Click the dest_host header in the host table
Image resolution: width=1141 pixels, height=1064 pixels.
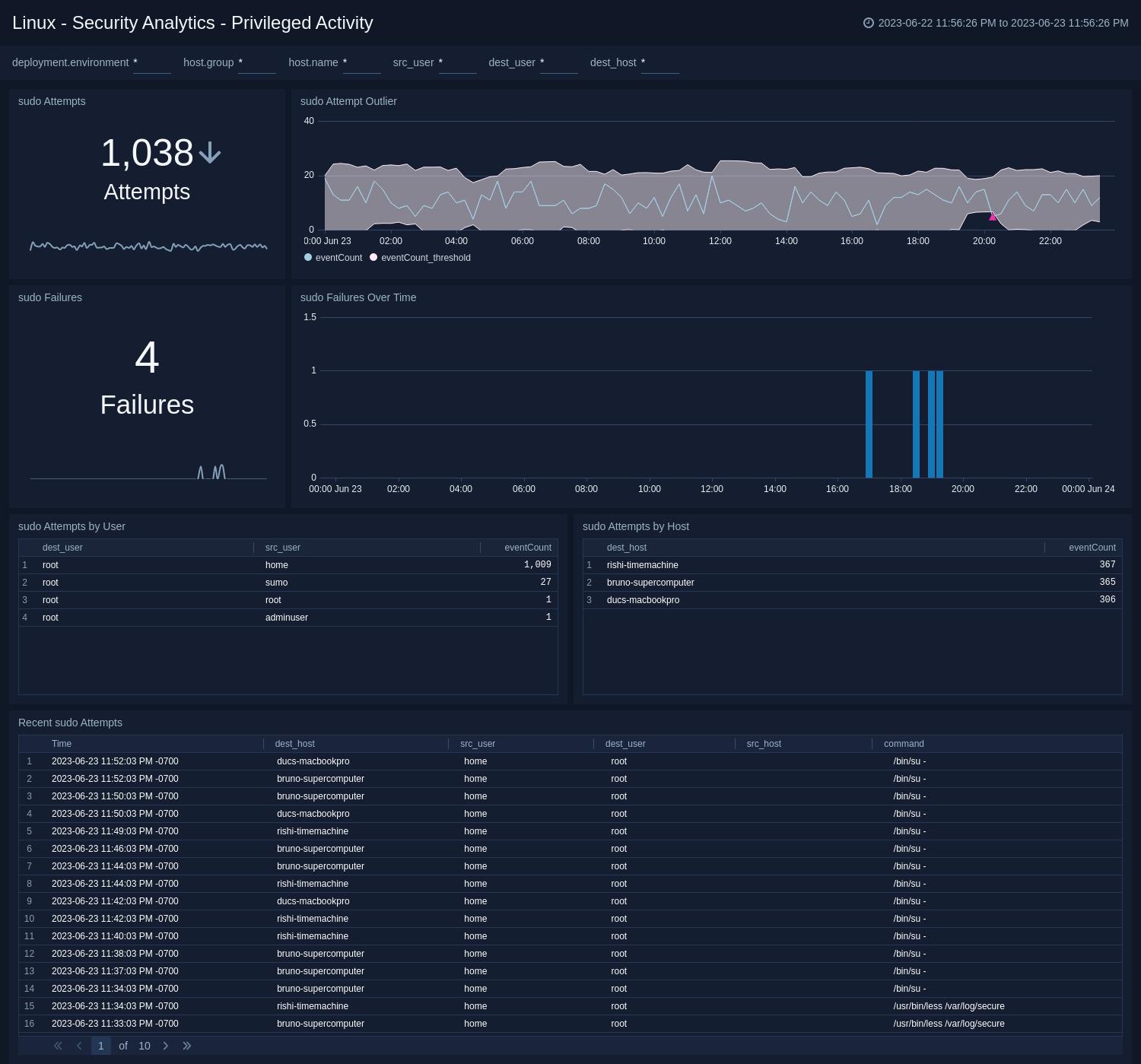coord(627,548)
